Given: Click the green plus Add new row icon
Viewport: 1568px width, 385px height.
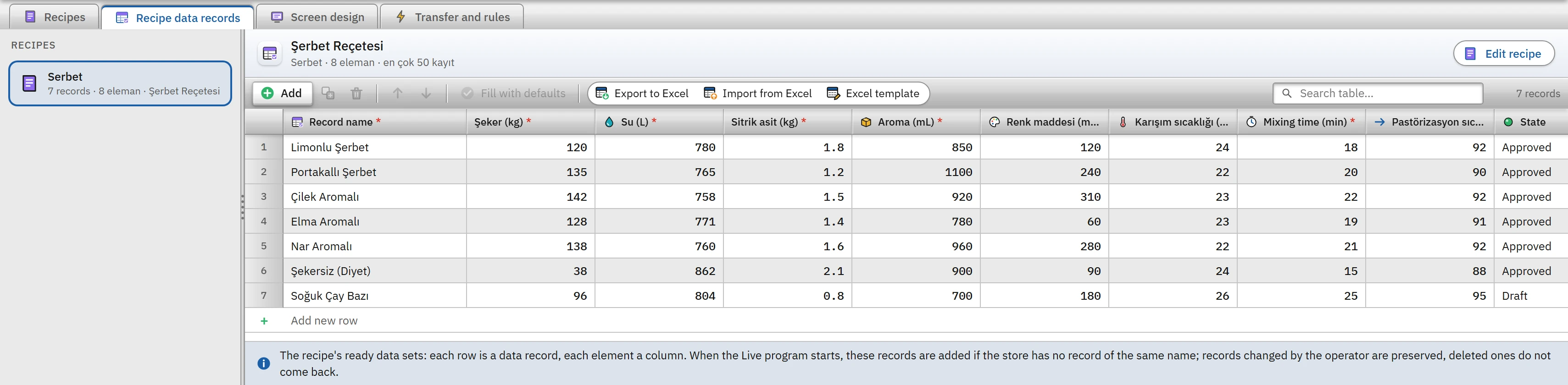Looking at the screenshot, I should coord(264,320).
